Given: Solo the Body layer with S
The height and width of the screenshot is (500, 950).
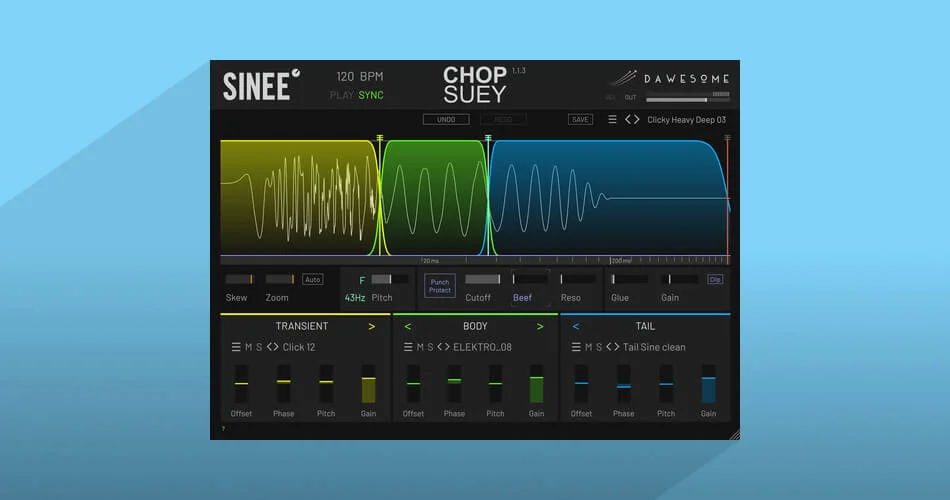Looking at the screenshot, I should (x=430, y=347).
